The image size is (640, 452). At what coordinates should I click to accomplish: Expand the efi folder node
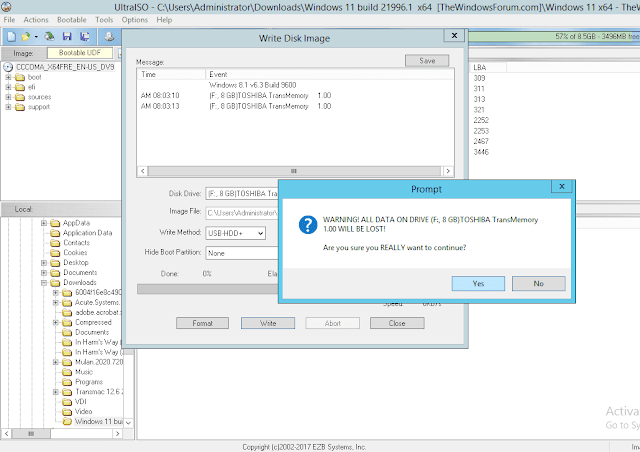tap(8, 87)
